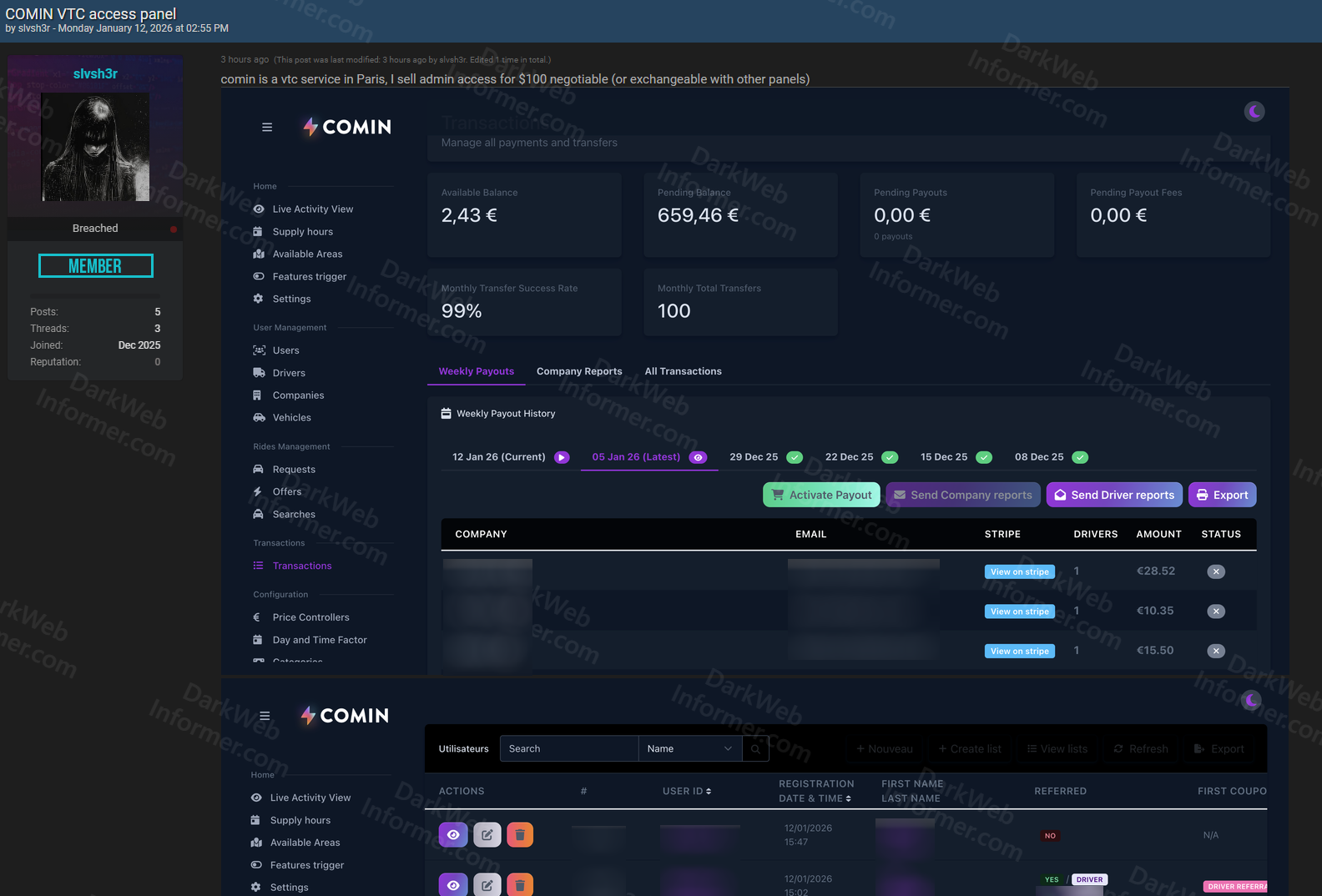This screenshot has height=896, width=1322.
Task: Click the purple eye view button in first user row
Action: 453,834
